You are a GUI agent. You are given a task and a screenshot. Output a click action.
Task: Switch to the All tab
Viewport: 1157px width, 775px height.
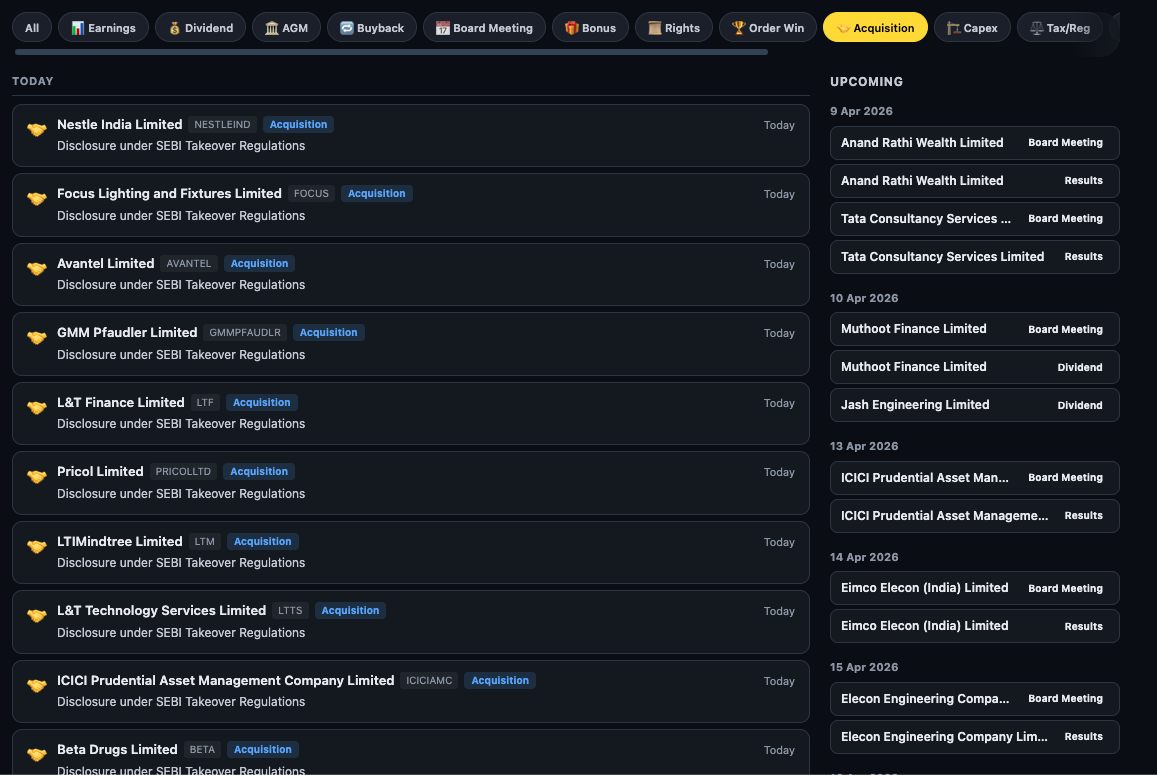click(x=31, y=27)
